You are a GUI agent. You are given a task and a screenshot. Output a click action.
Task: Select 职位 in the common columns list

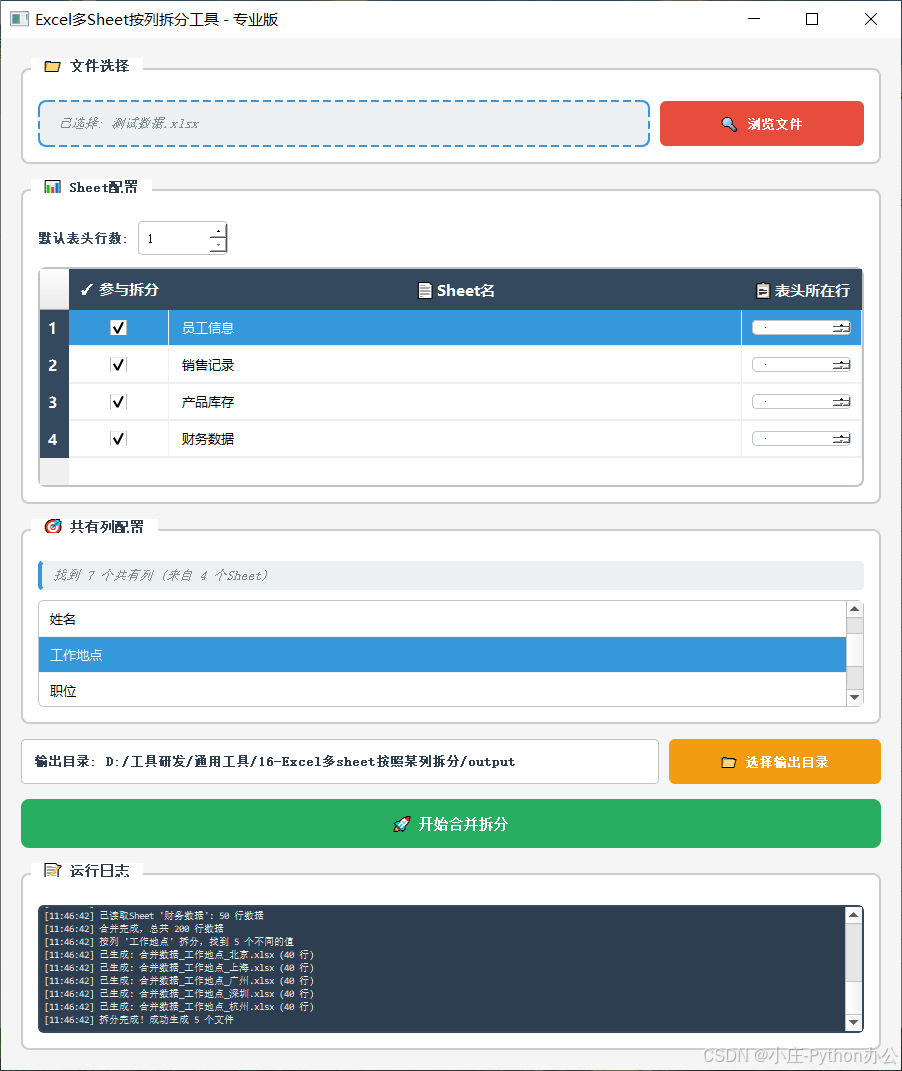pyautogui.click(x=442, y=691)
